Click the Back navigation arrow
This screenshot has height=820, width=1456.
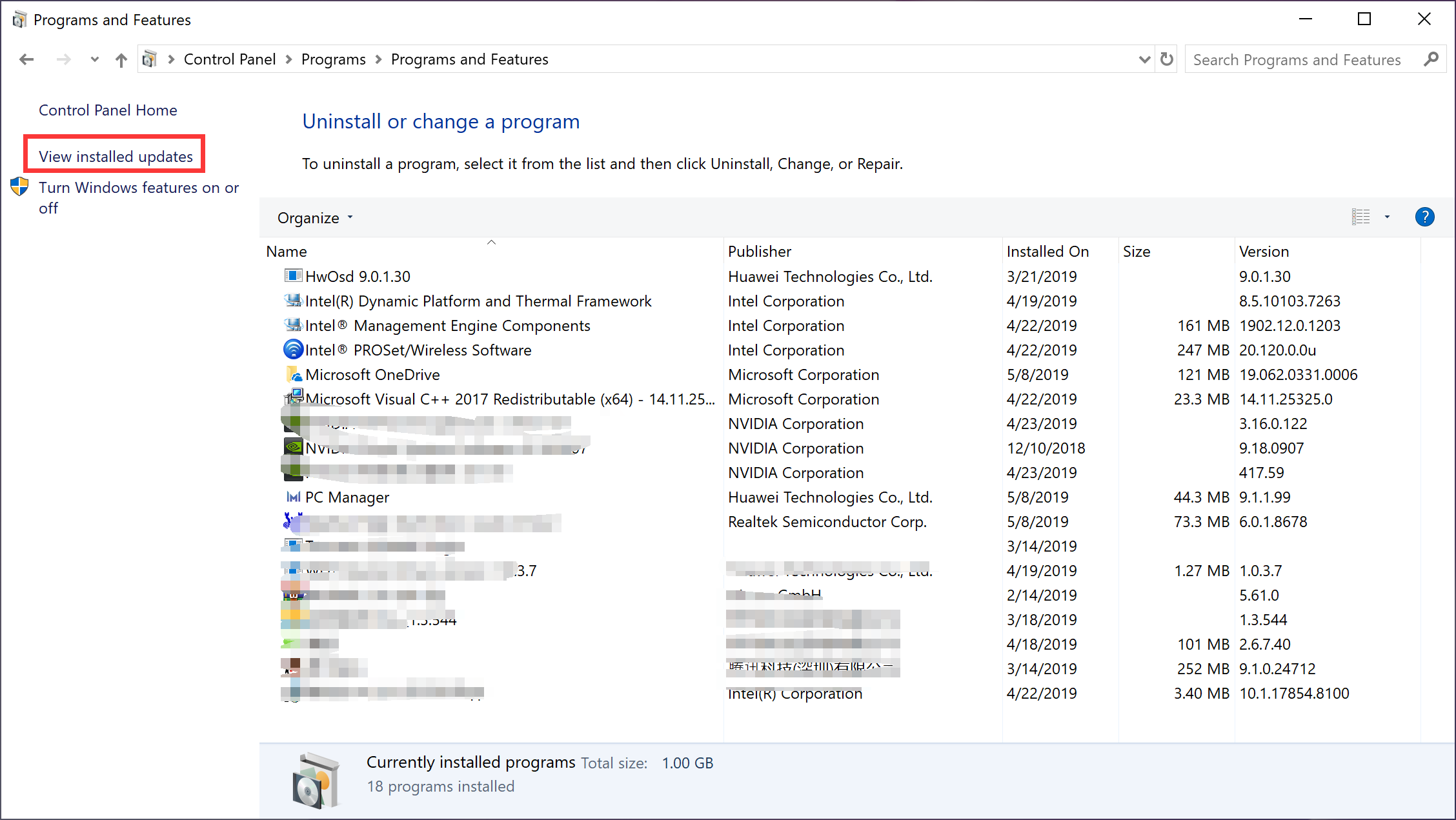tap(26, 59)
